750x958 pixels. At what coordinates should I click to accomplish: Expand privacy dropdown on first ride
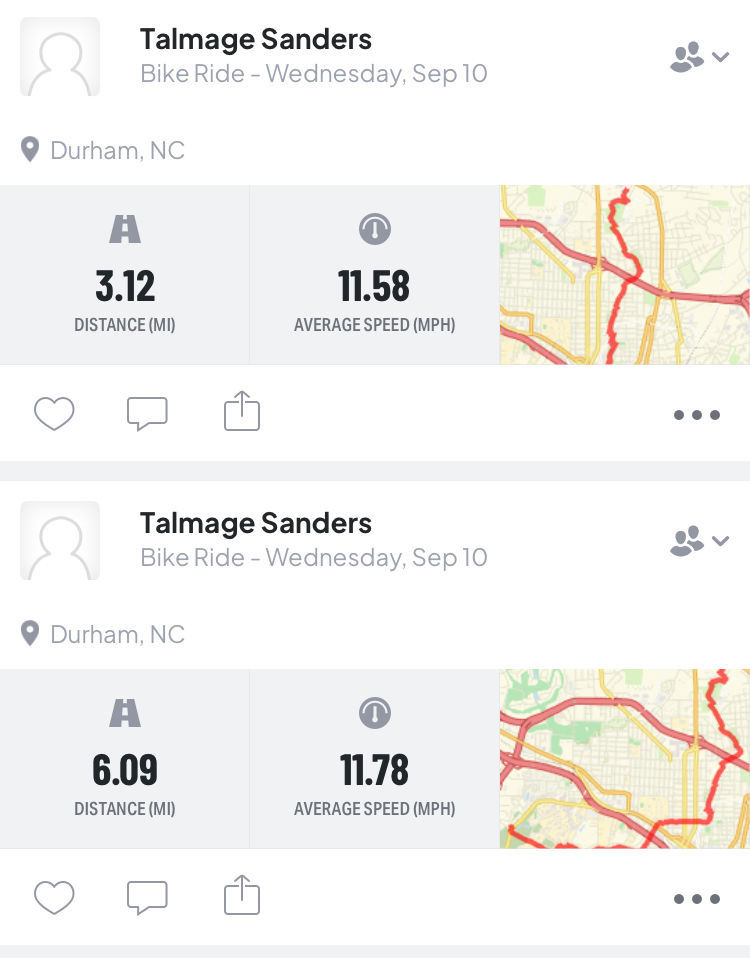click(699, 57)
